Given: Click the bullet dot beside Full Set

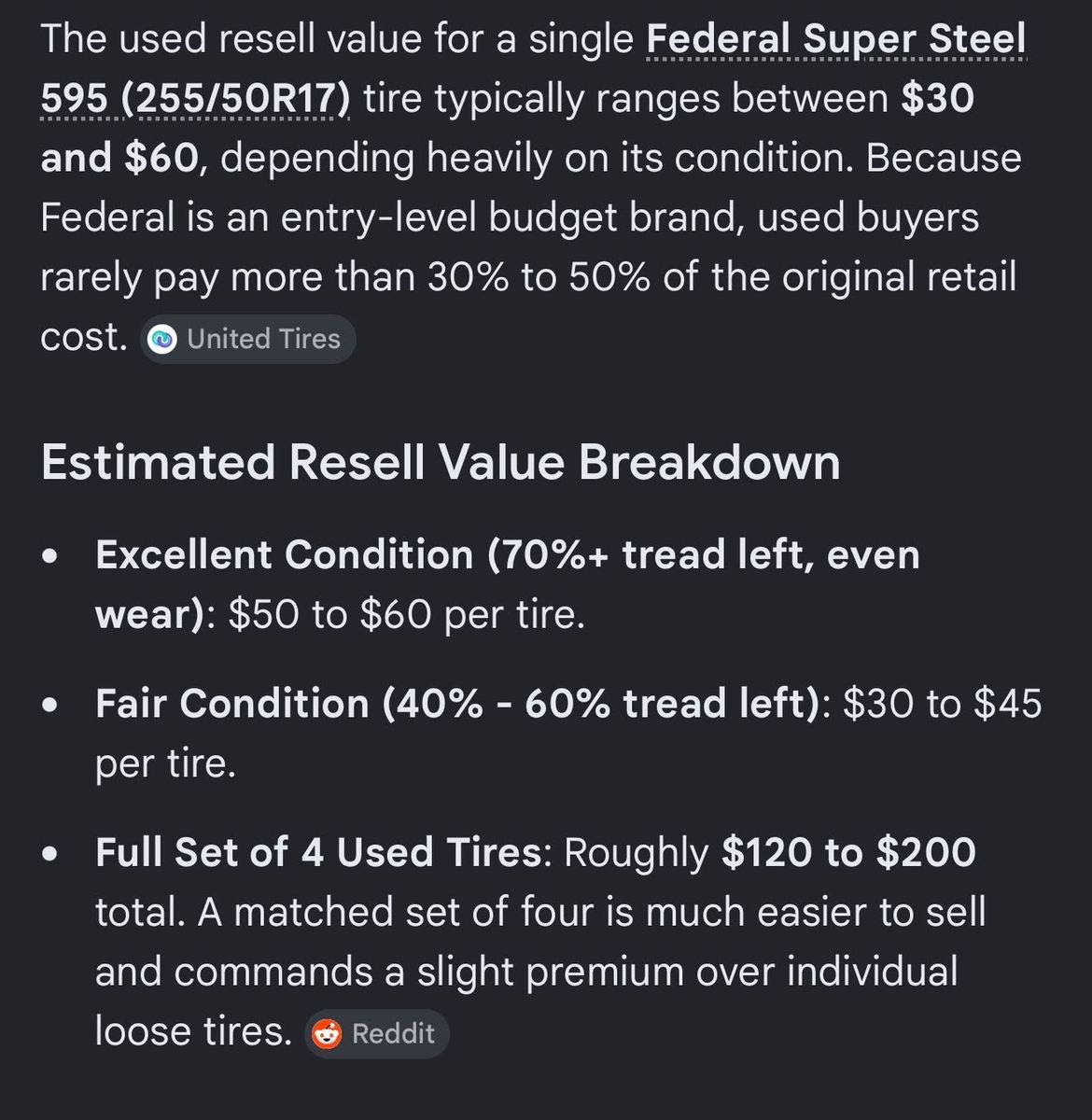Looking at the screenshot, I should [x=52, y=854].
